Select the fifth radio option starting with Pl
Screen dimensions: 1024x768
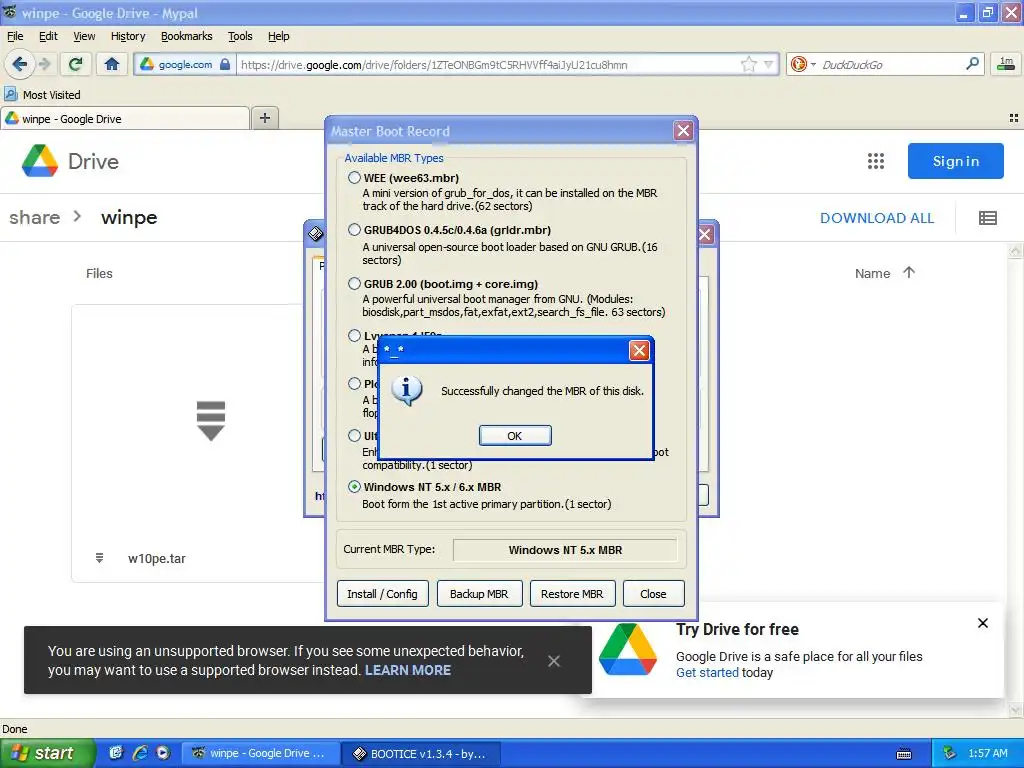click(x=354, y=383)
